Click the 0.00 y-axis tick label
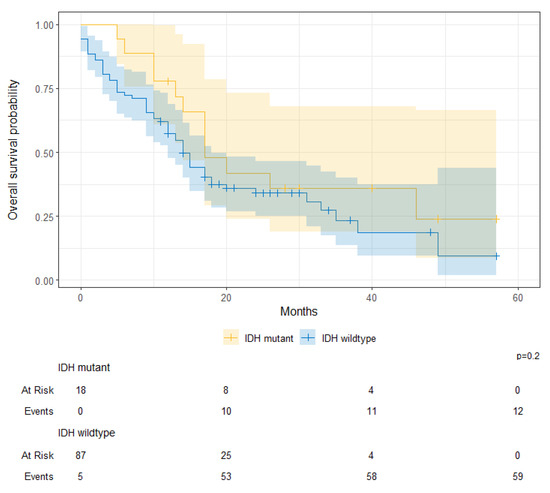 tap(45, 281)
